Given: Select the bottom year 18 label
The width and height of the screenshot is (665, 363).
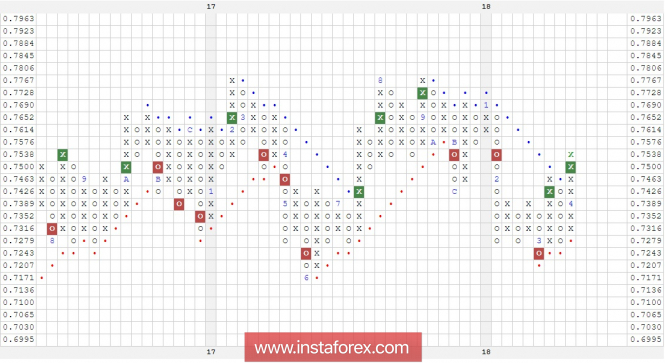Looking at the screenshot, I should click(x=486, y=352).
